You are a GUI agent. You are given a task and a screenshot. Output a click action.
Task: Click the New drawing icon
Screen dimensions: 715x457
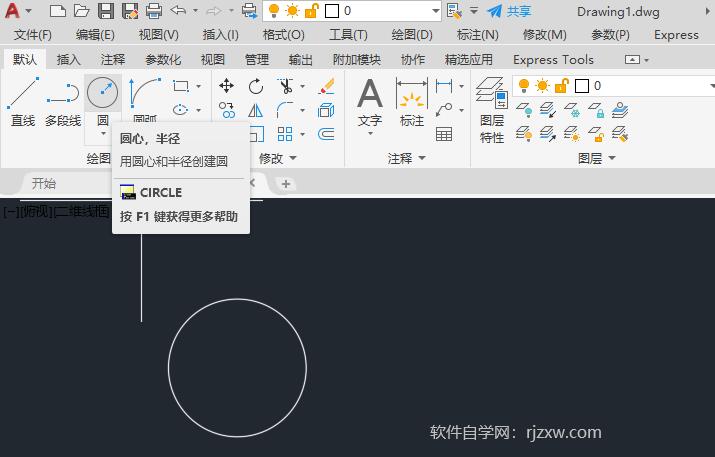click(57, 10)
